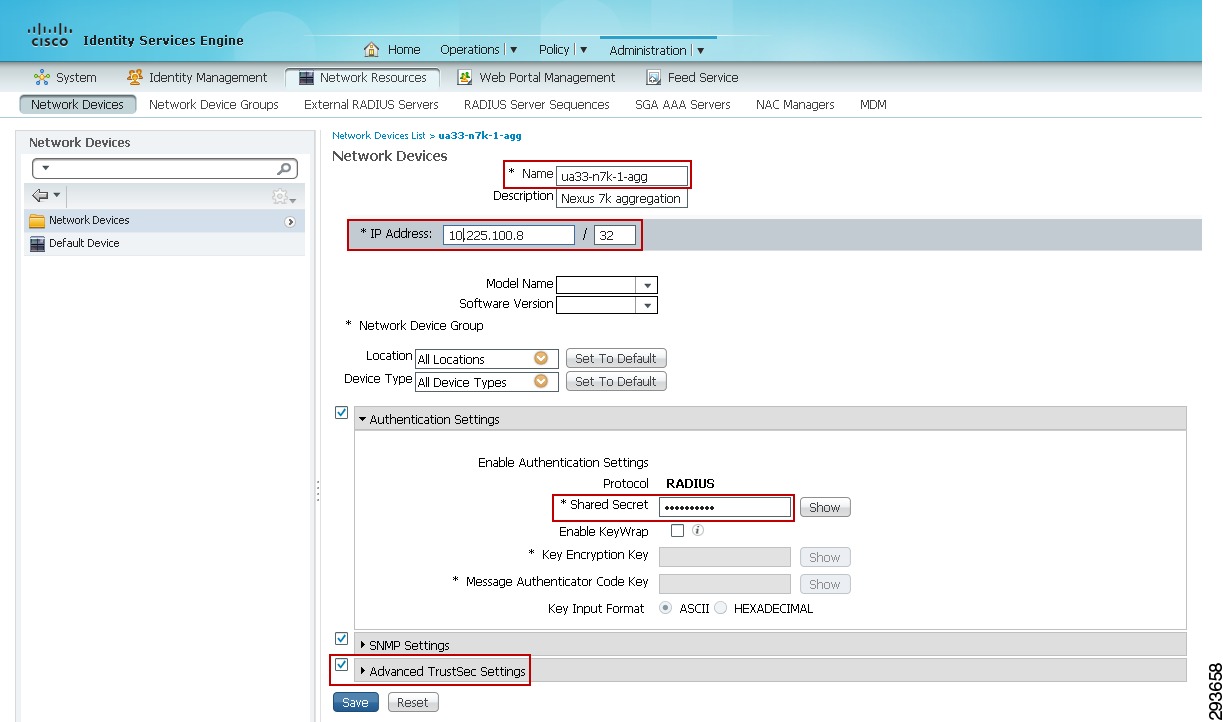The image size is (1223, 722).
Task: Open the Software Version dropdown
Action: click(x=647, y=306)
